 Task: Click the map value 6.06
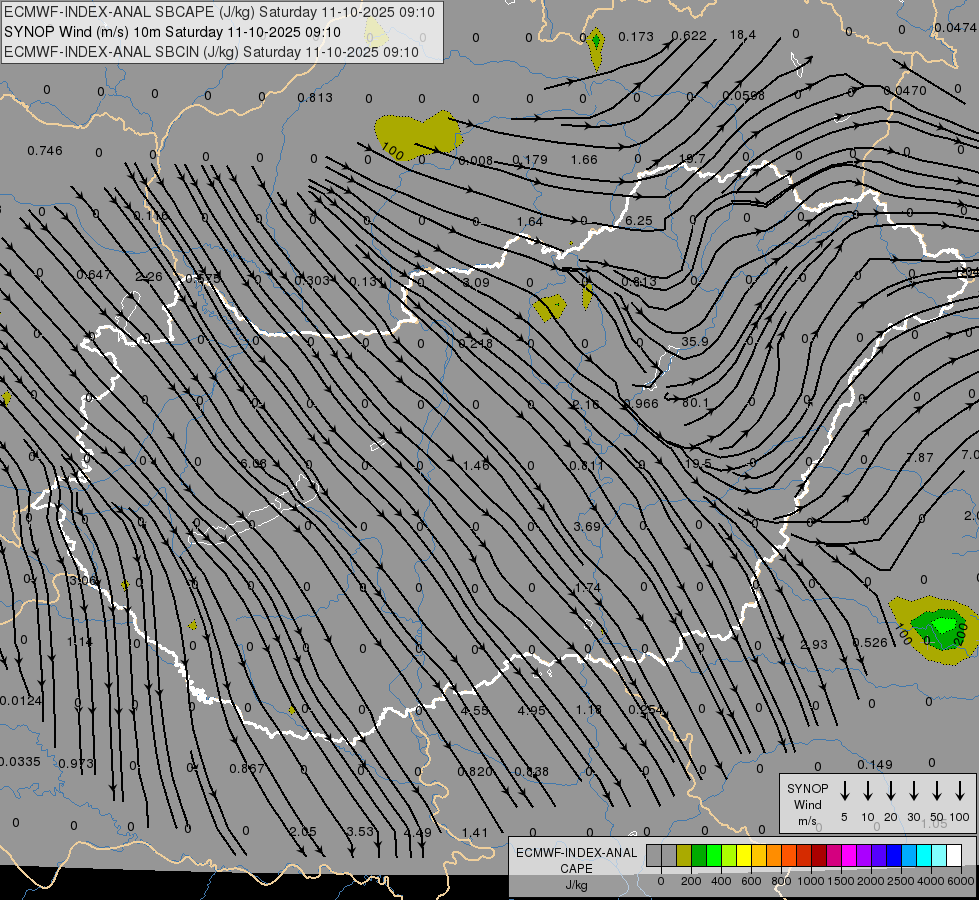click(253, 463)
